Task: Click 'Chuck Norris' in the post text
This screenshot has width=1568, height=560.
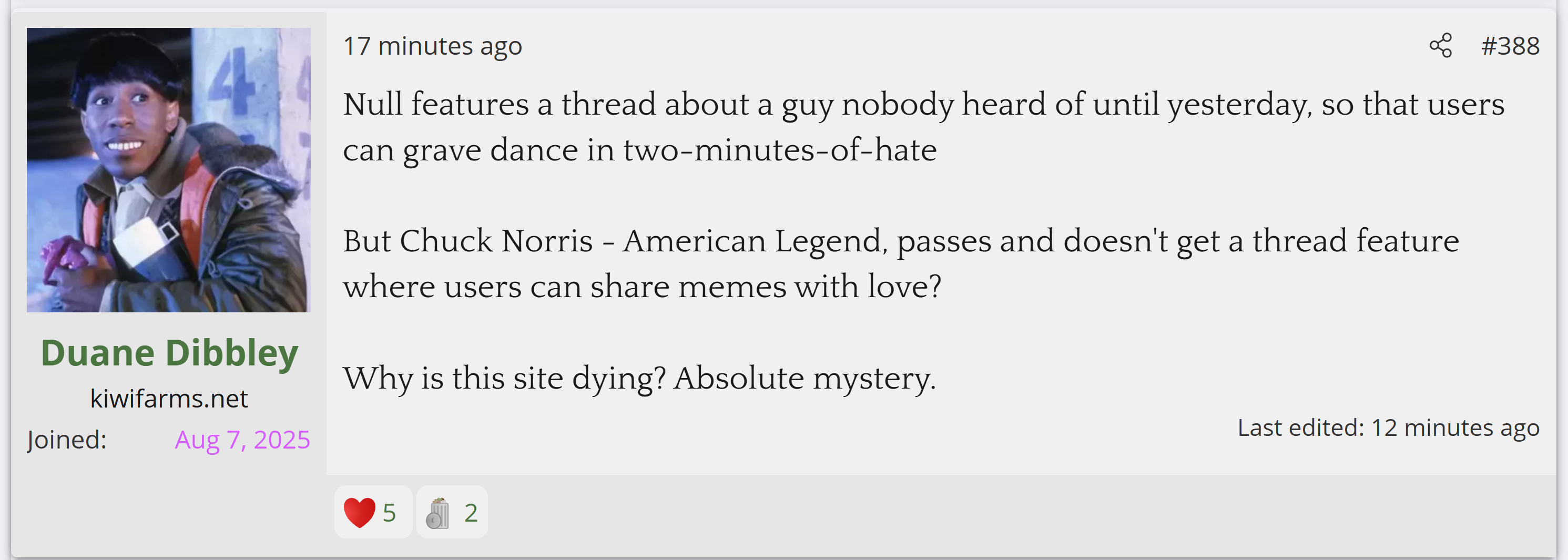Action: point(496,241)
